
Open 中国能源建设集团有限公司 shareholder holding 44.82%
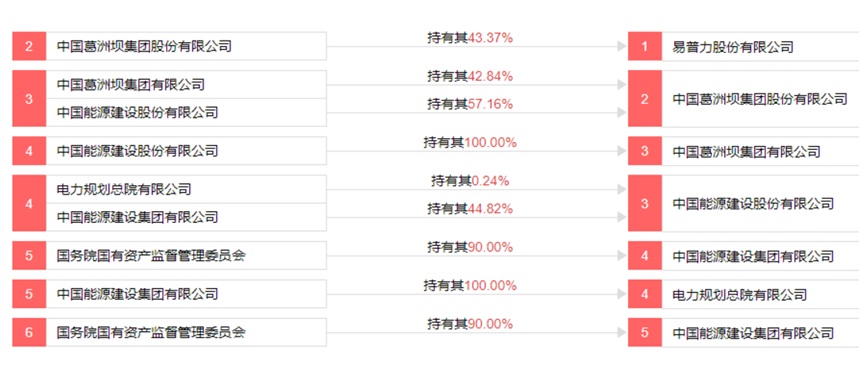click(x=138, y=217)
